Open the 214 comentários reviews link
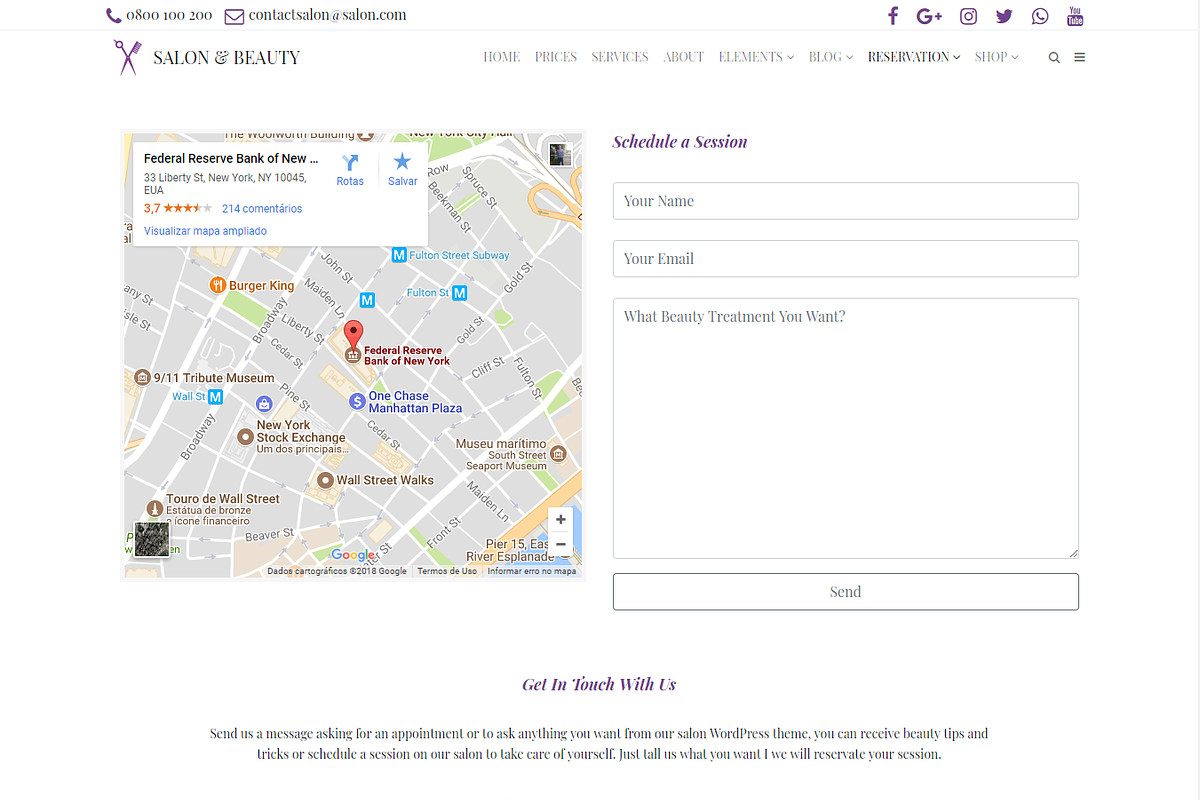 (262, 209)
